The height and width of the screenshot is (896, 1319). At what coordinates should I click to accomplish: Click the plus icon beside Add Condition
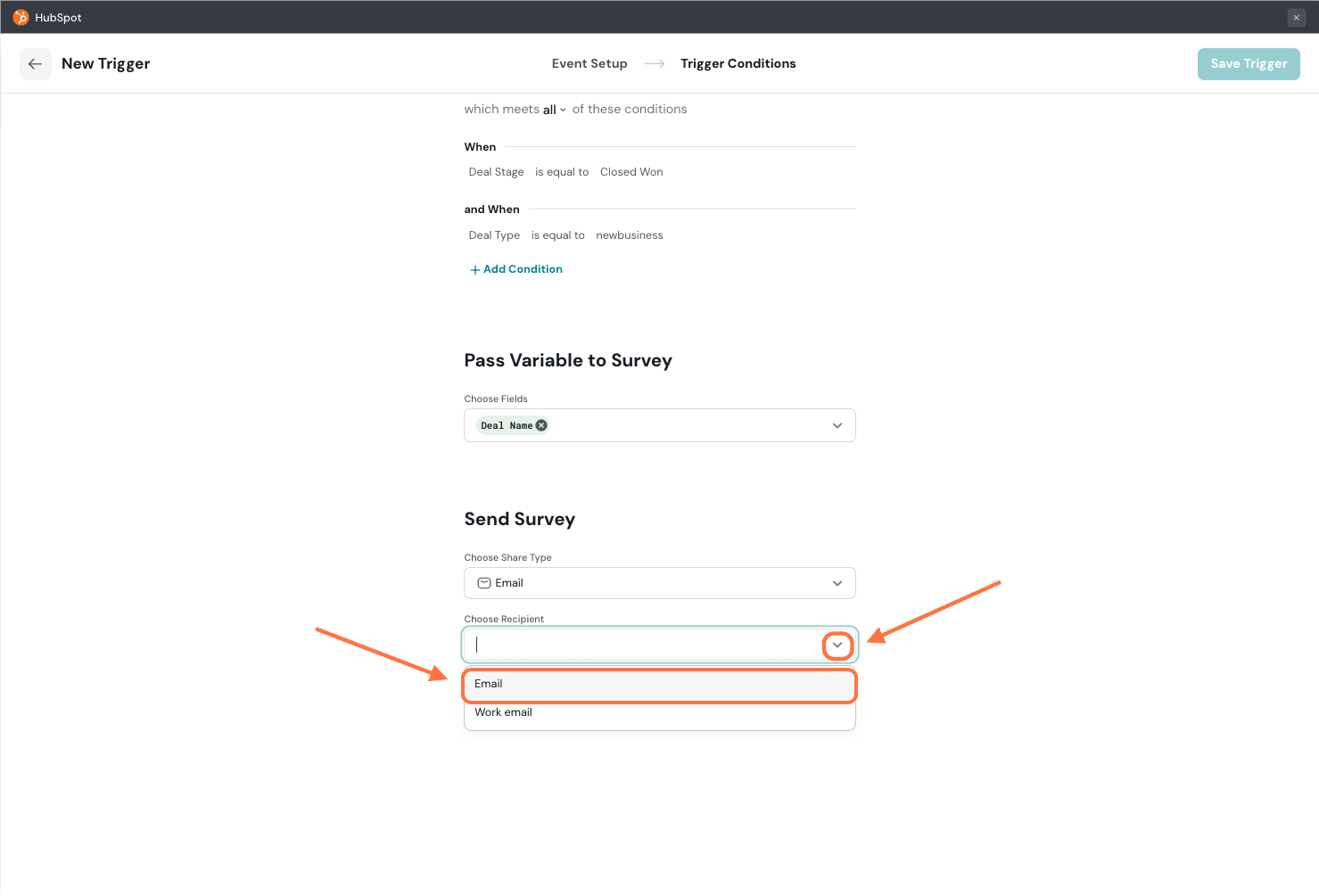pos(474,270)
